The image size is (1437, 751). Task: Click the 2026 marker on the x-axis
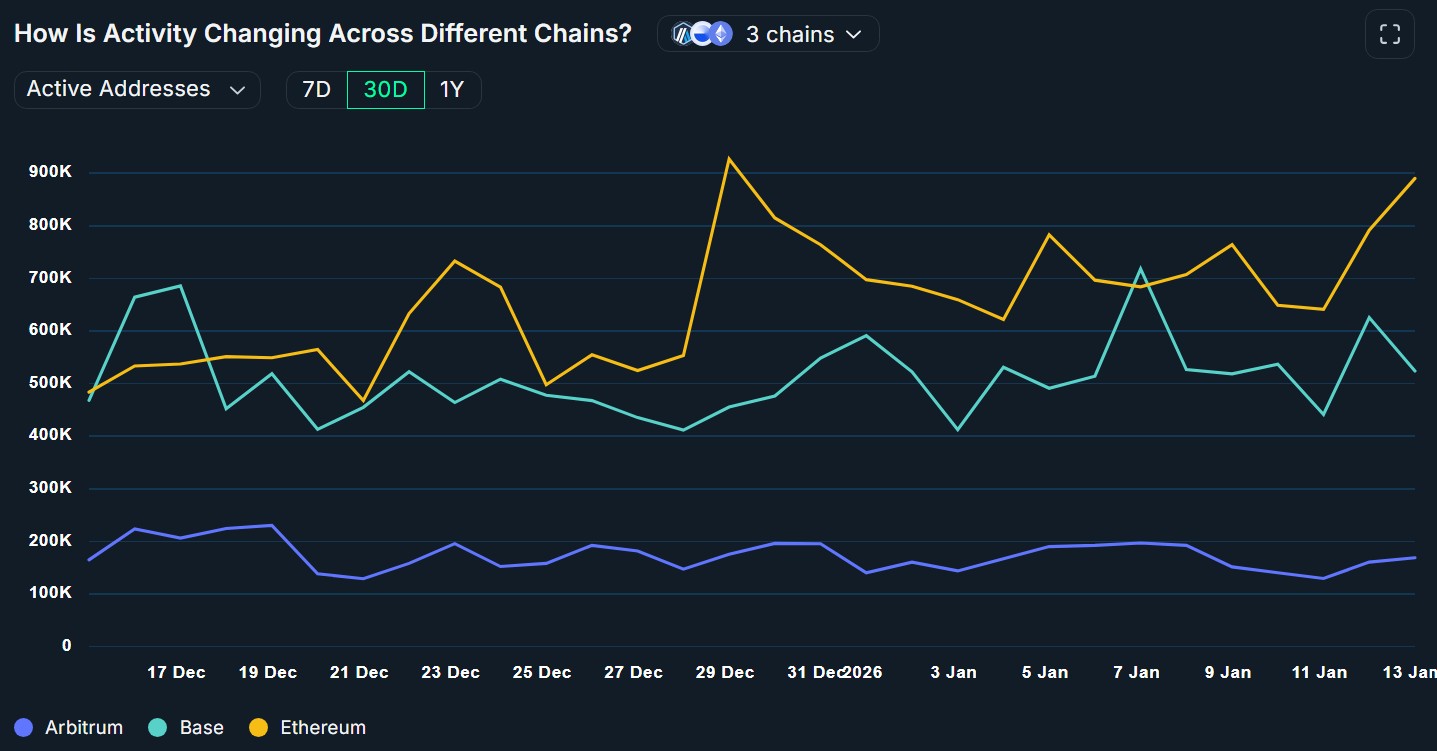[863, 672]
